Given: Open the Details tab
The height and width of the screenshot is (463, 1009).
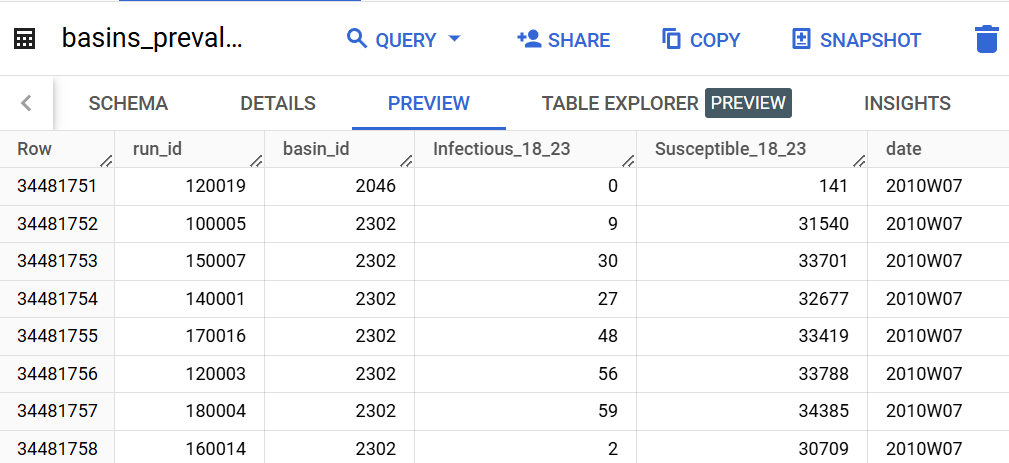Looking at the screenshot, I should coord(277,103).
